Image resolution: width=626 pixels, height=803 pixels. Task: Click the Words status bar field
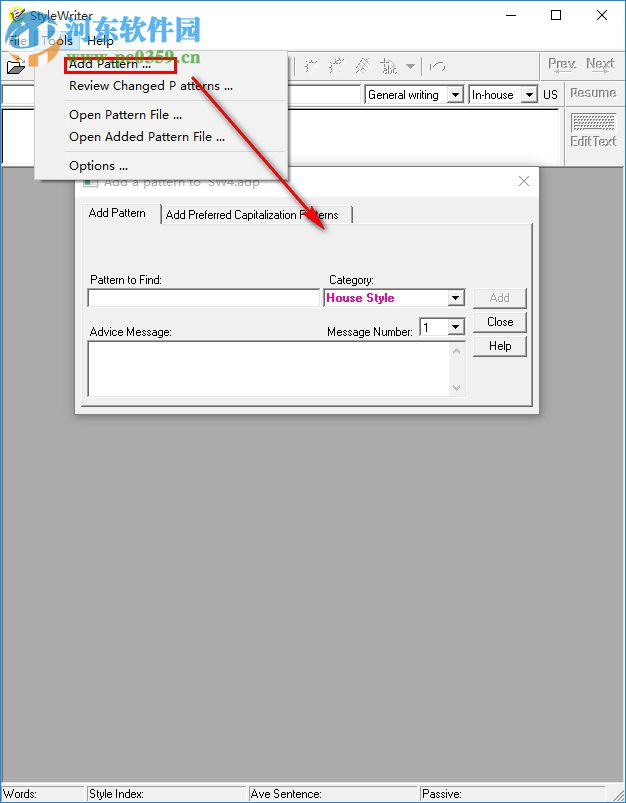pos(42,794)
